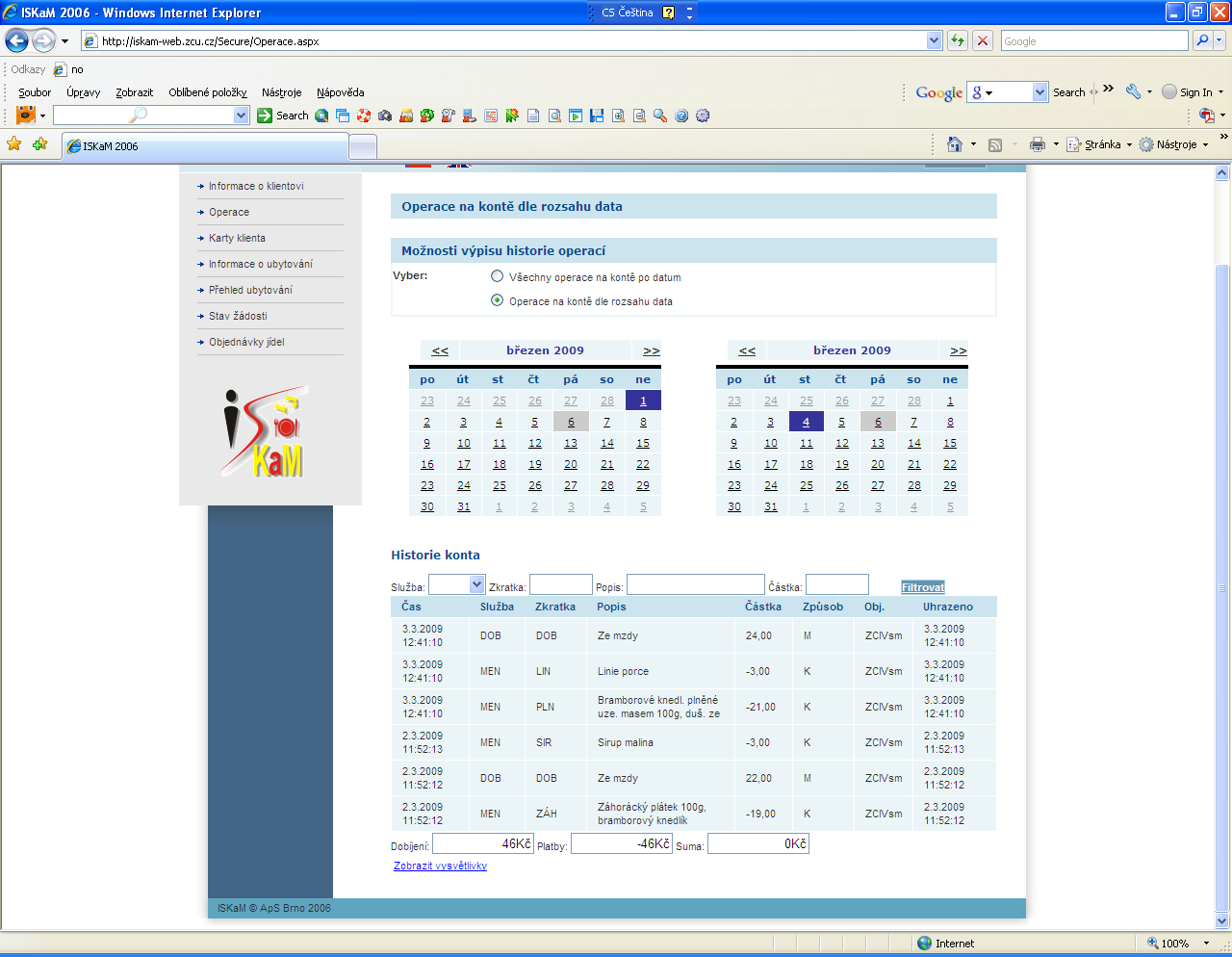The image size is (1232, 957).
Task: Open the Služba filter dropdown
Action: 476,584
